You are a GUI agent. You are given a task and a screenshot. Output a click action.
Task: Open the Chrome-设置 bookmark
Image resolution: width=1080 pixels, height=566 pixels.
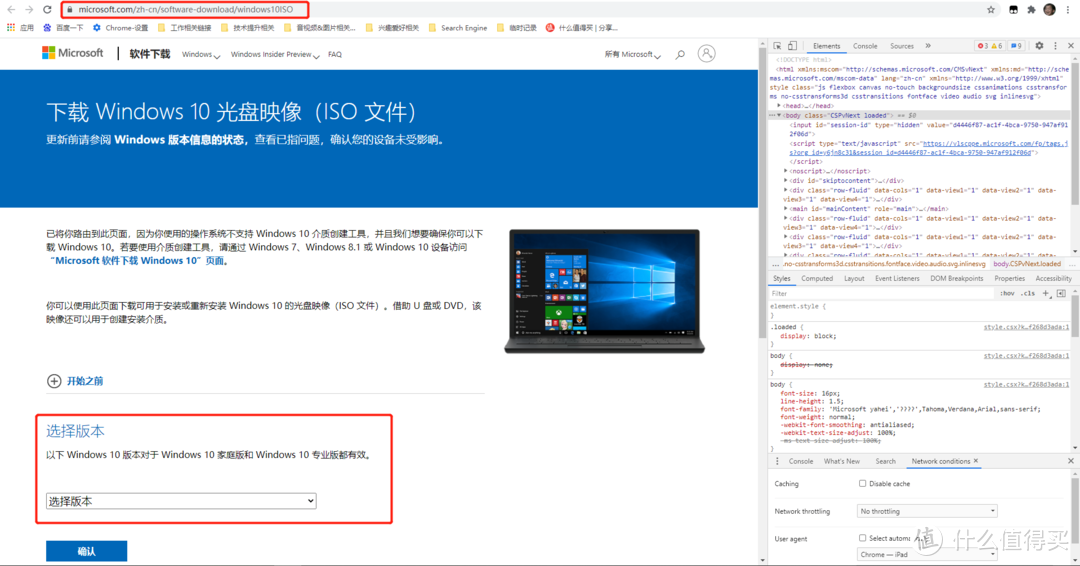click(121, 28)
